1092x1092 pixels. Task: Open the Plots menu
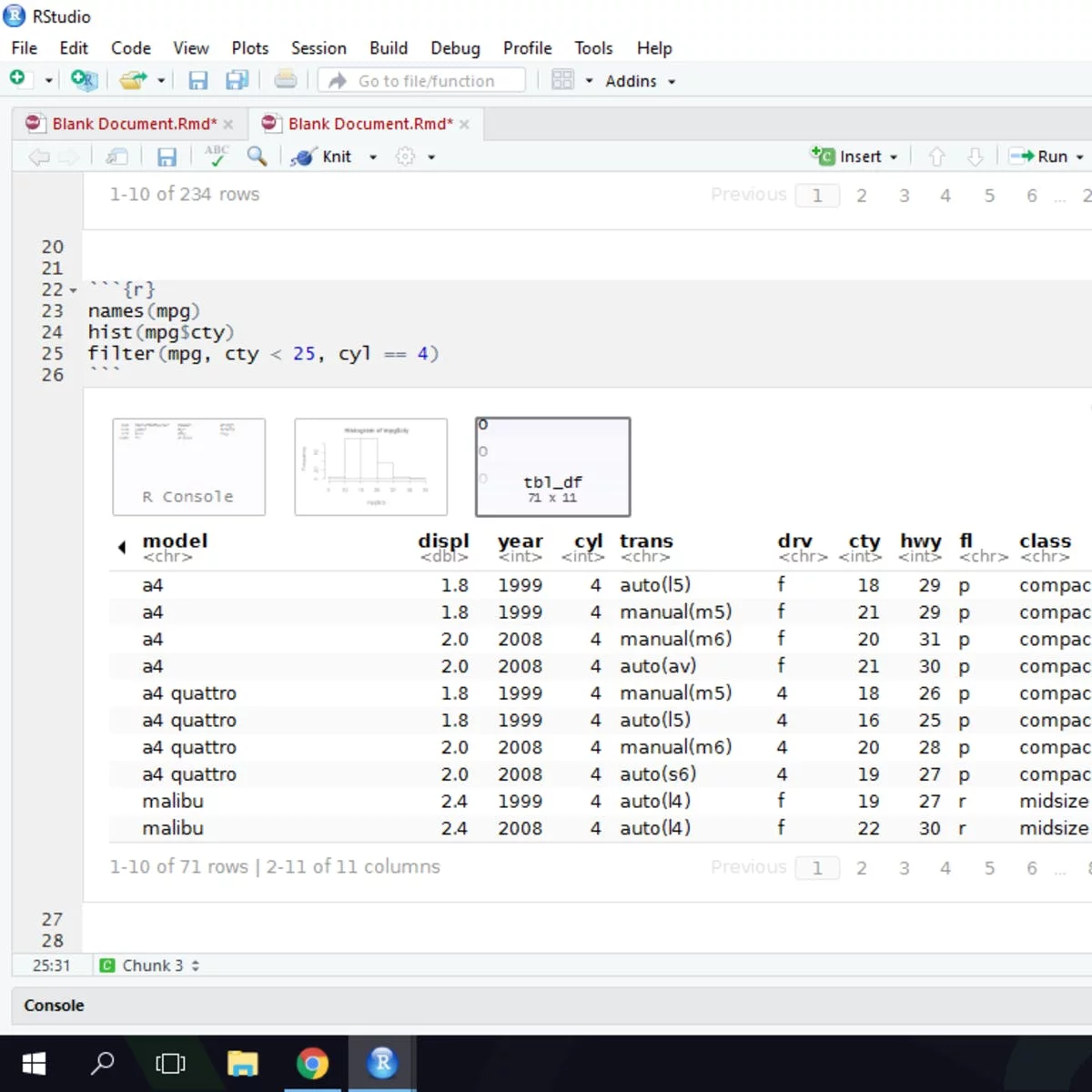pyautogui.click(x=250, y=48)
